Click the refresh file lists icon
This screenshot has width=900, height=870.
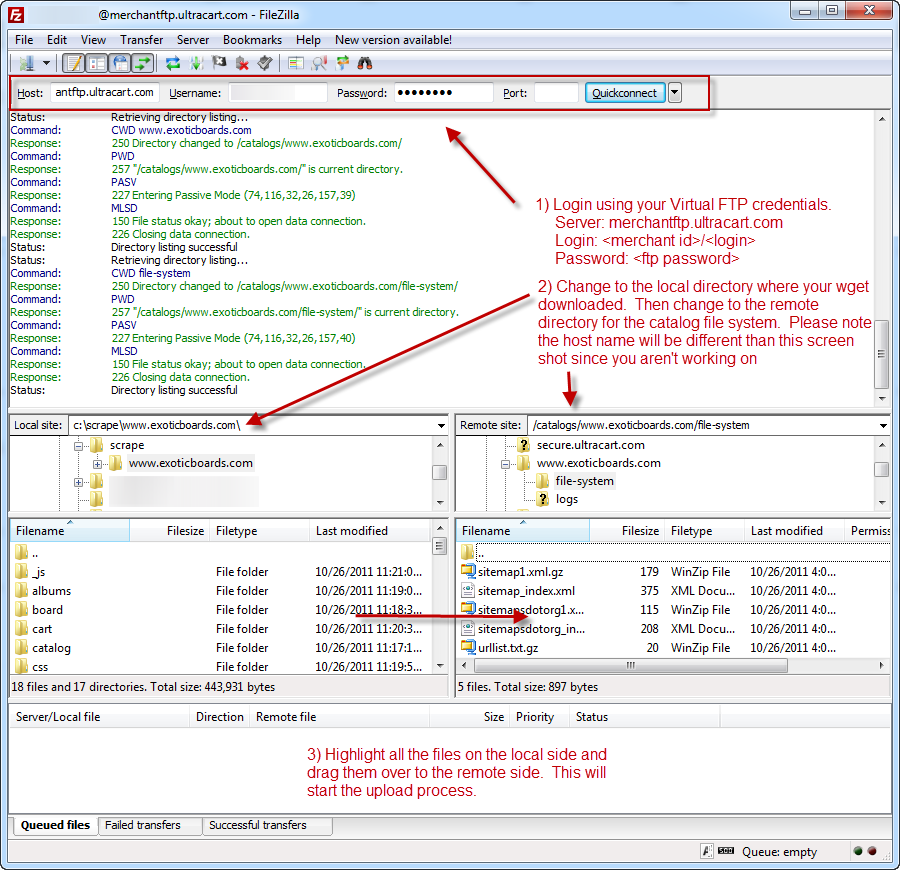click(x=173, y=63)
